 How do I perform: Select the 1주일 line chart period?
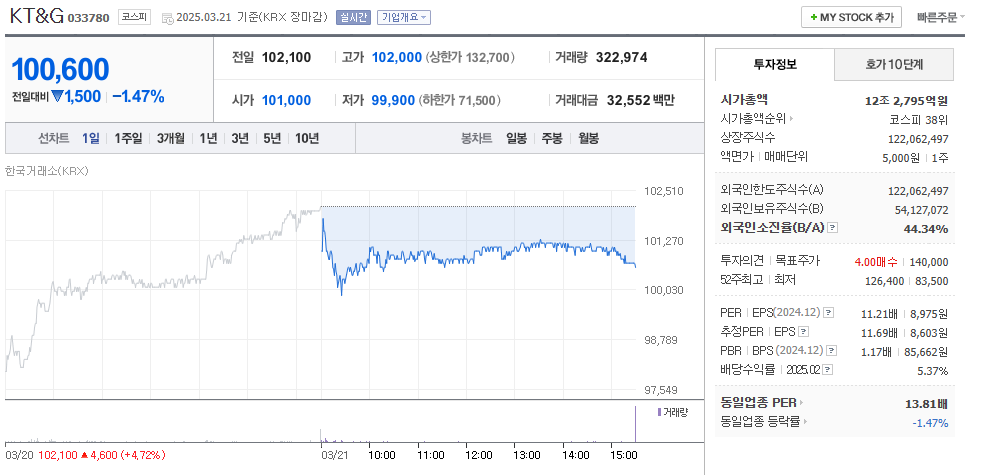click(128, 138)
